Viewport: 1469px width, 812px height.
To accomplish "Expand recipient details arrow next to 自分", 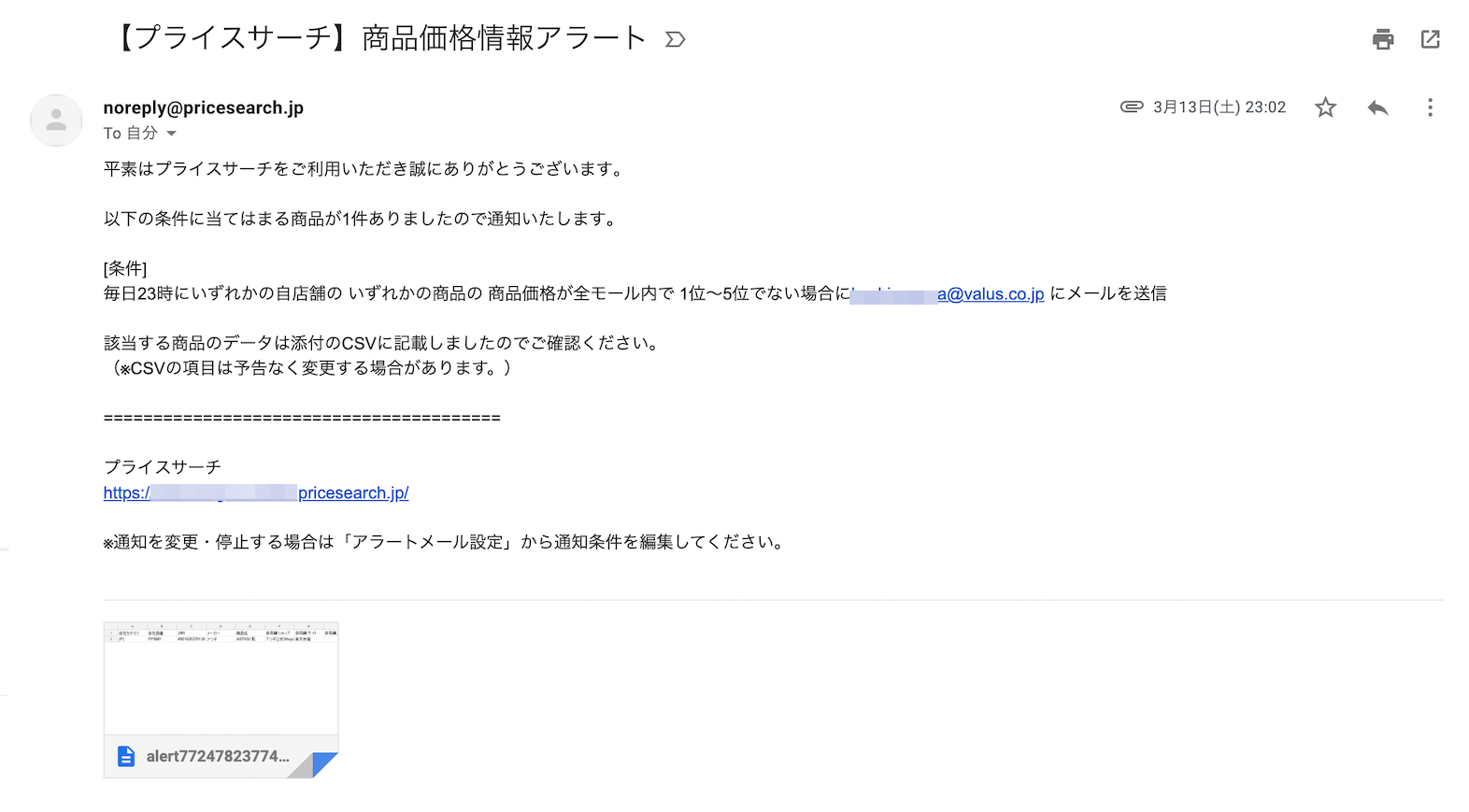I will (171, 134).
